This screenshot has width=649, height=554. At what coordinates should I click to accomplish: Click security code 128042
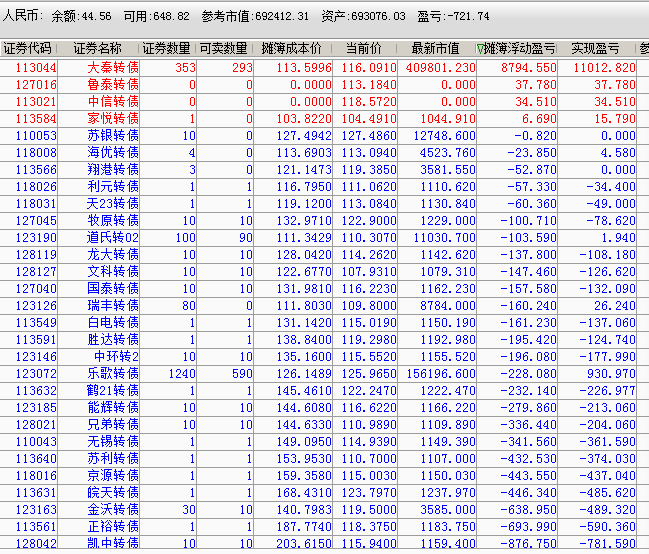(x=36, y=543)
